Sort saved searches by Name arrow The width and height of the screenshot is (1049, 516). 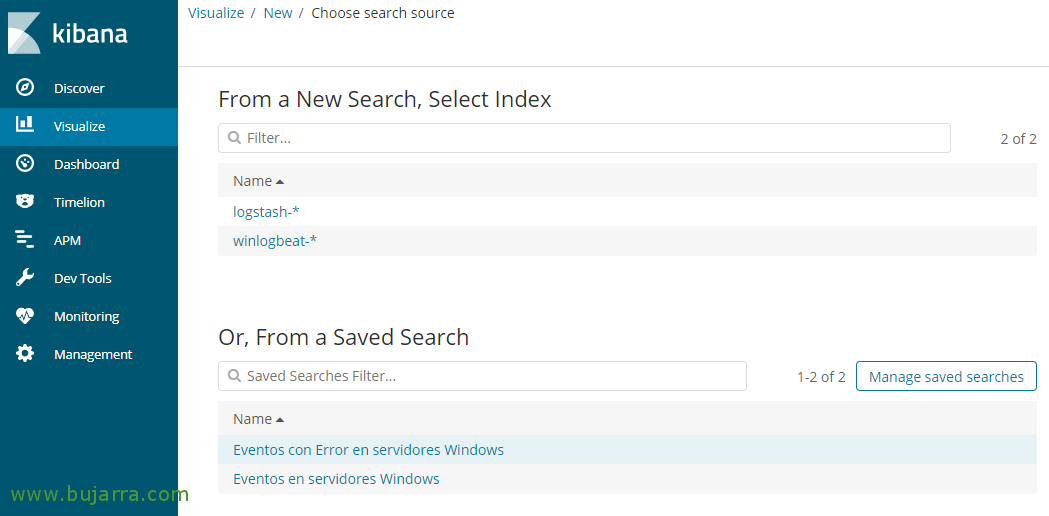pos(280,419)
